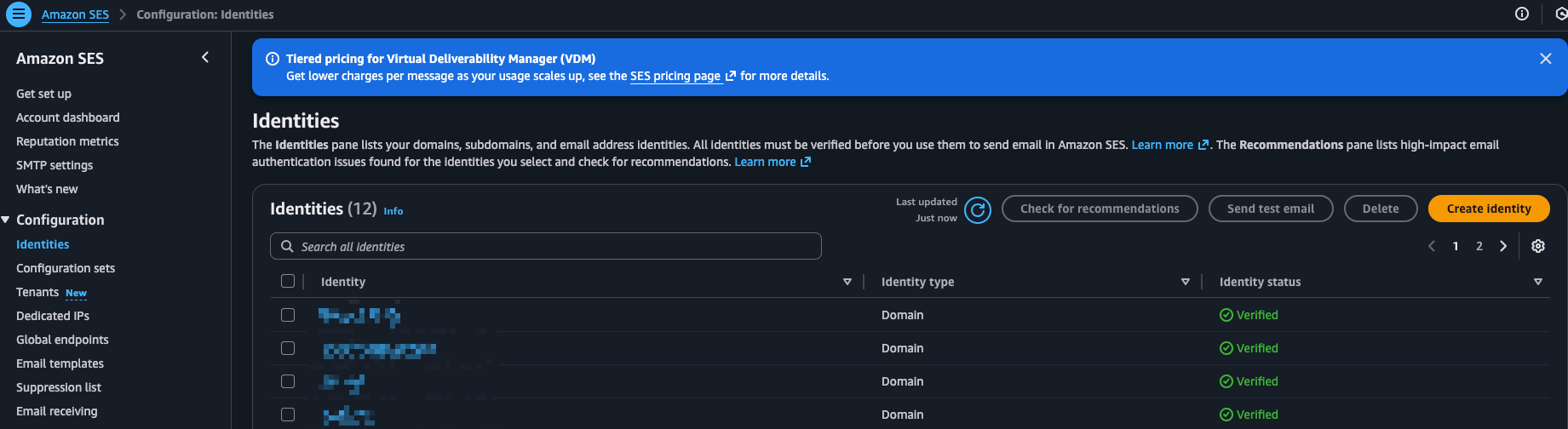Viewport: 1568px width, 429px height.
Task: Sort by Identity column arrow
Action: tap(847, 282)
